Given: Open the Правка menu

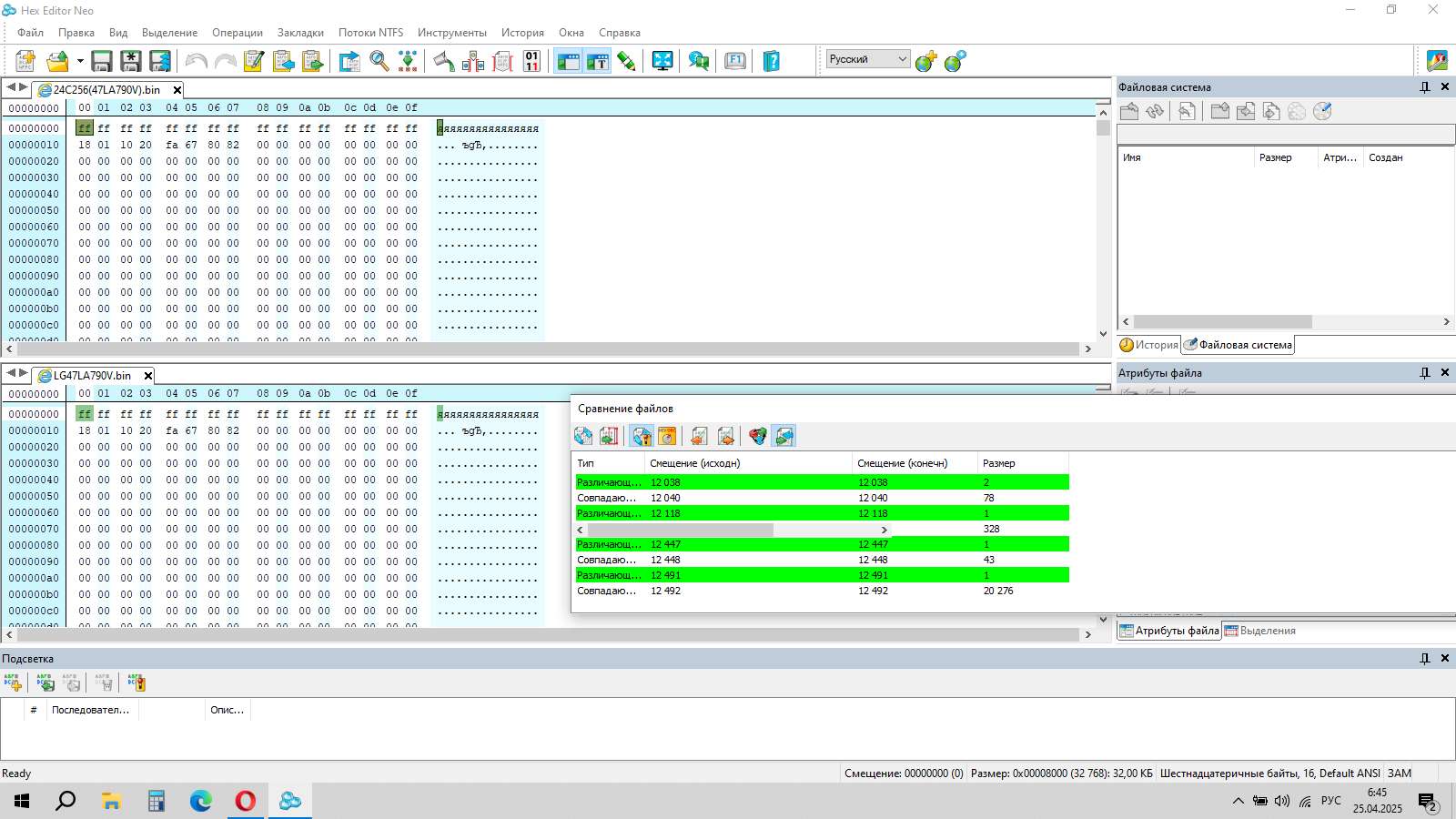Looking at the screenshot, I should (x=76, y=33).
